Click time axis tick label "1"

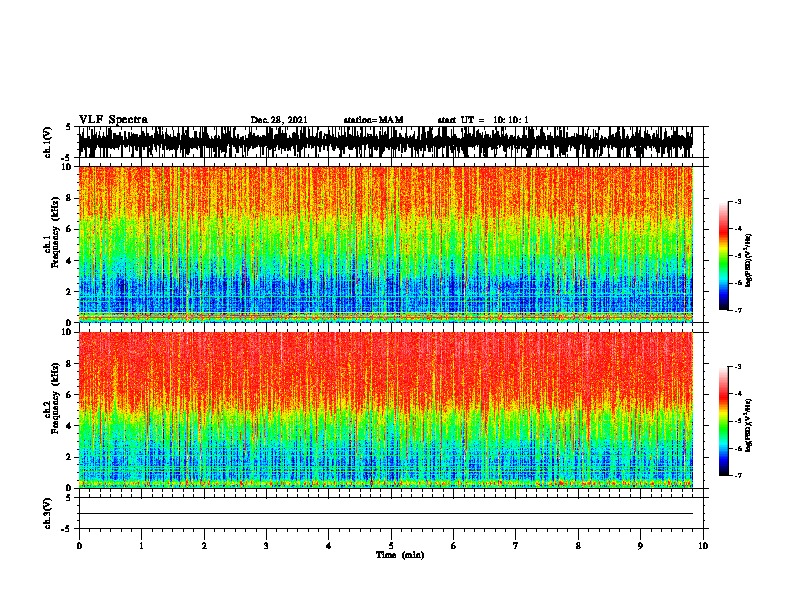[x=141, y=546]
